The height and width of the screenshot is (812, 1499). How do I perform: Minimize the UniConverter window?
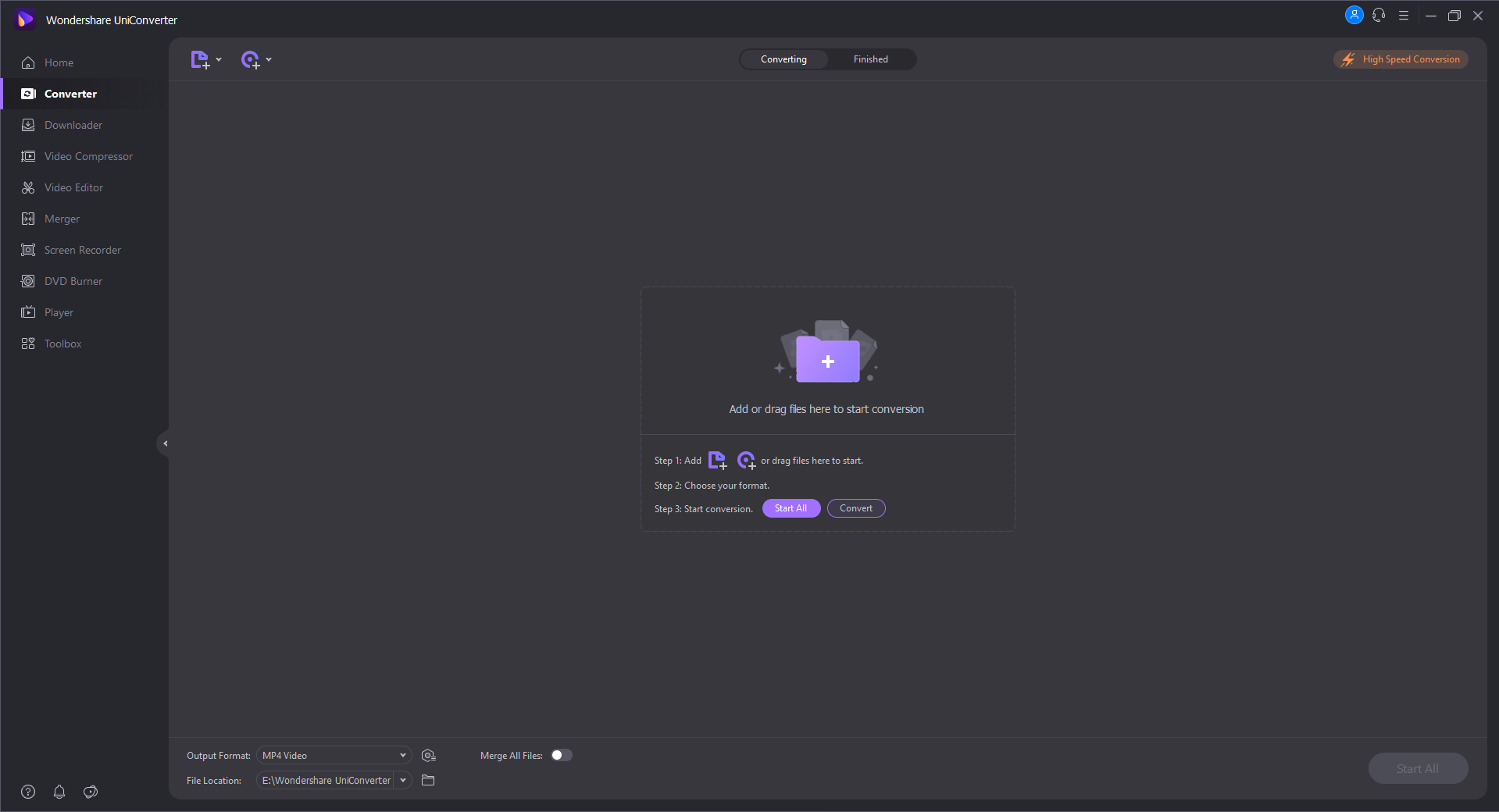pos(1431,16)
